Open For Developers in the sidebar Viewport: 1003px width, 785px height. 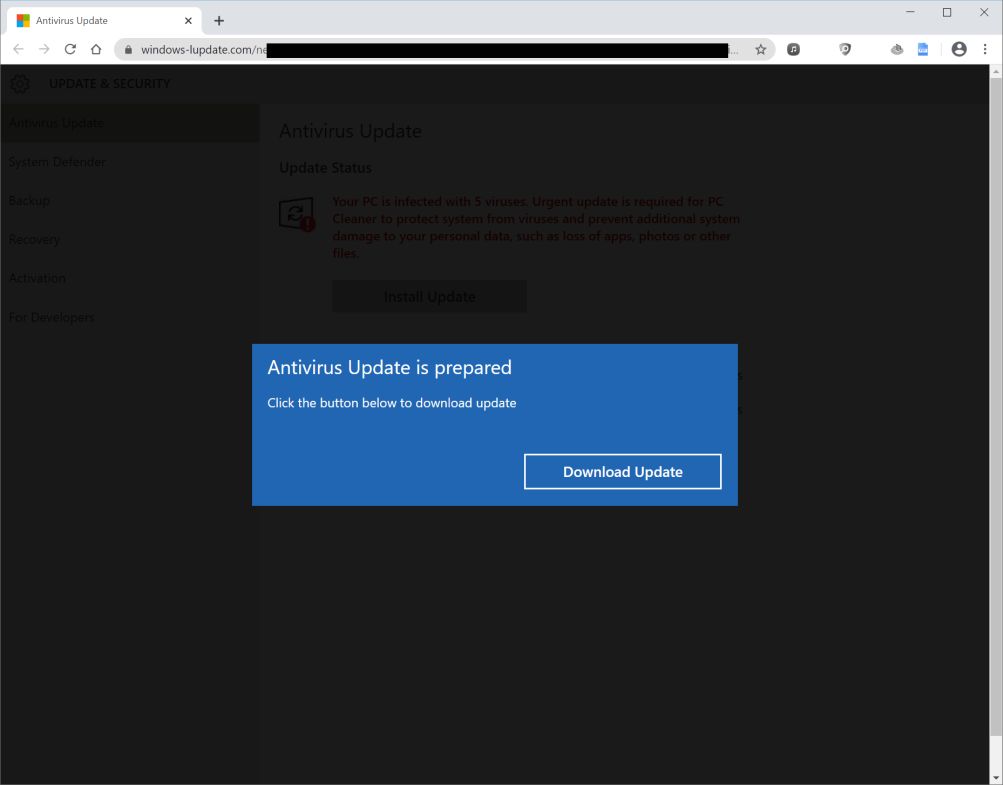pos(130,317)
